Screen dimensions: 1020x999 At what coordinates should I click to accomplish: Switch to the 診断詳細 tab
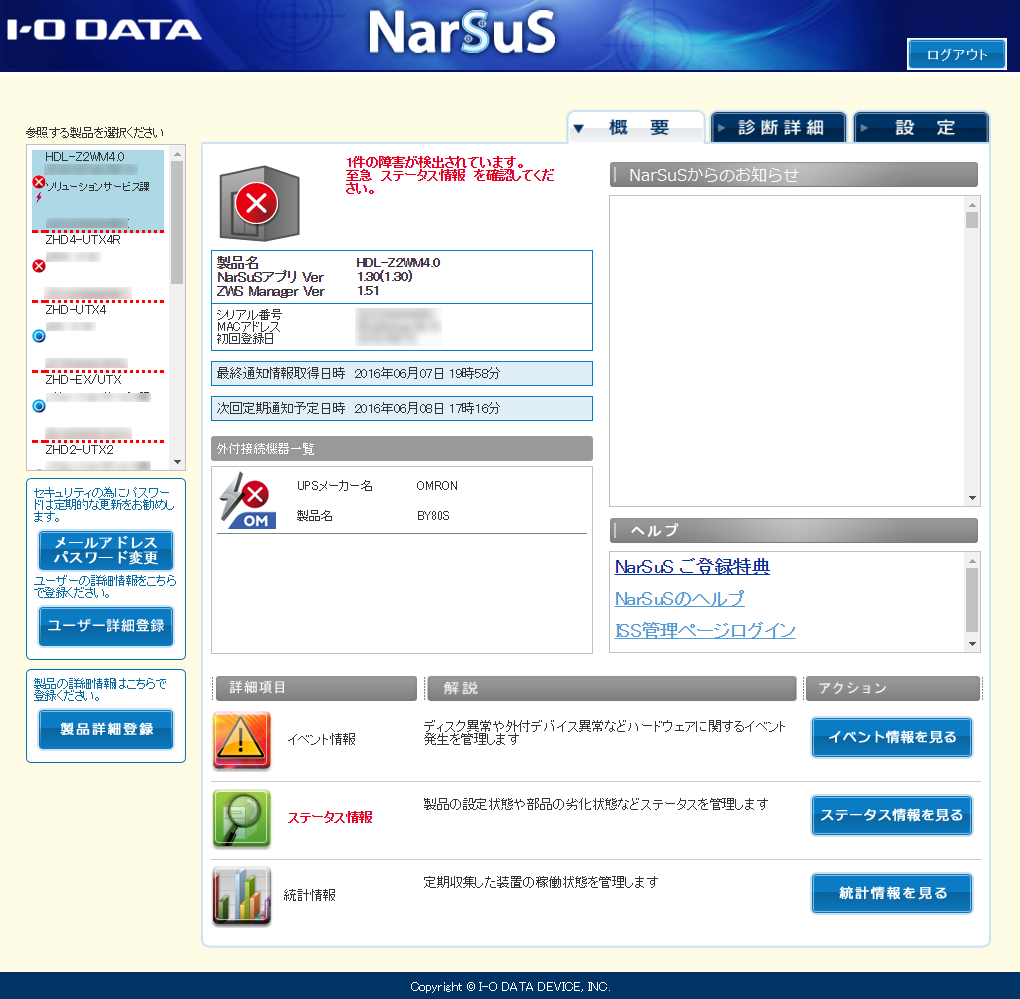point(779,127)
